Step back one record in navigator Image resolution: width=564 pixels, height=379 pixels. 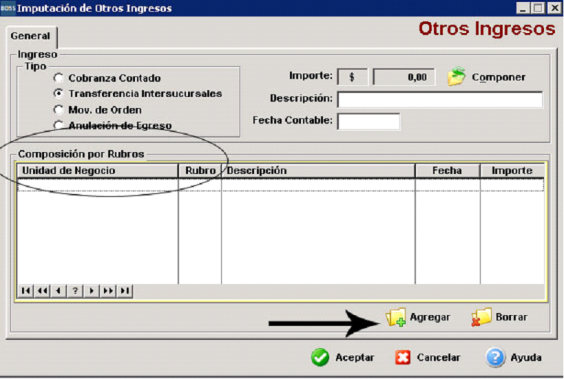pyautogui.click(x=59, y=291)
